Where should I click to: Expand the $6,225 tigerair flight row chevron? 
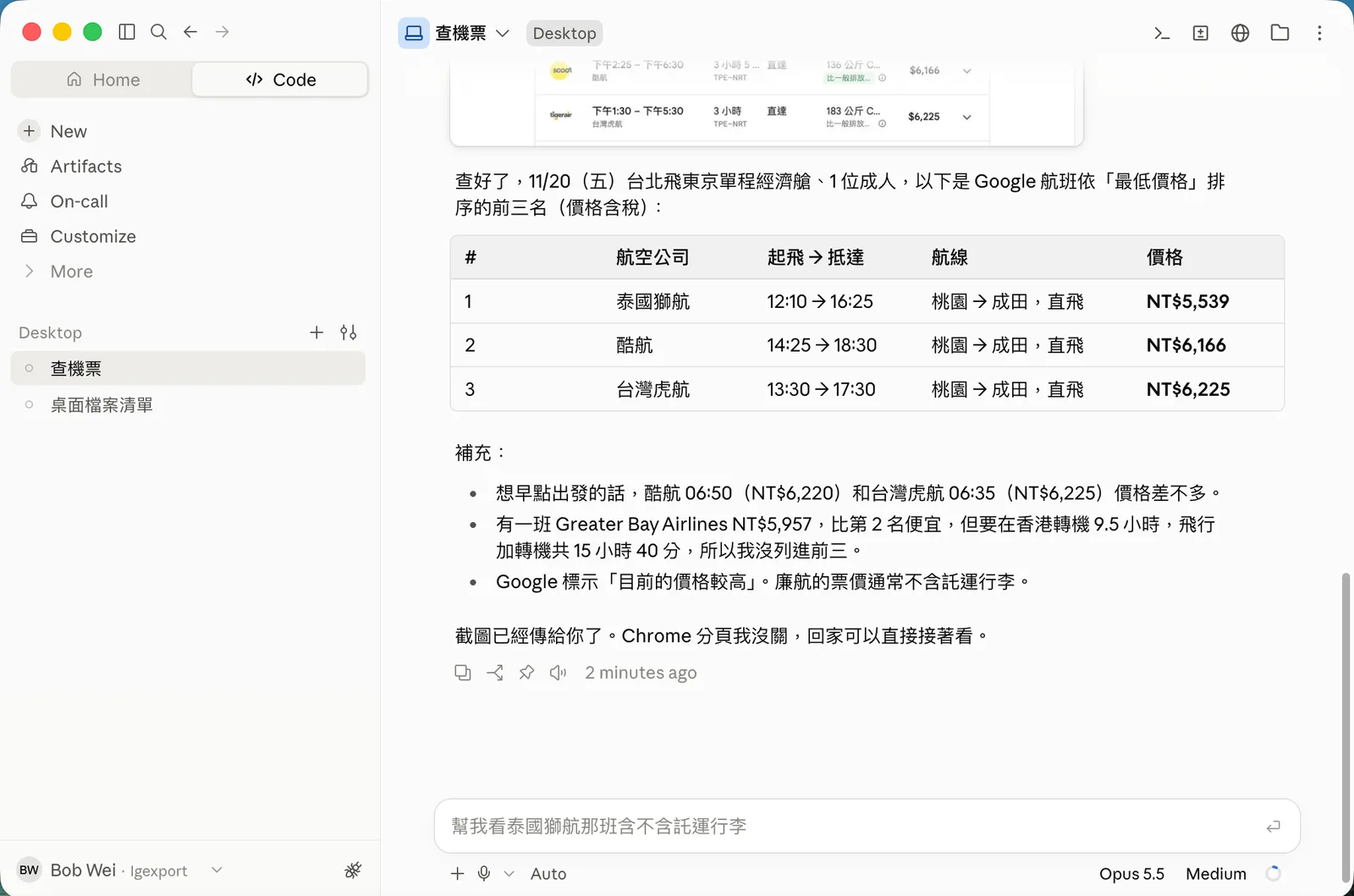[x=966, y=117]
